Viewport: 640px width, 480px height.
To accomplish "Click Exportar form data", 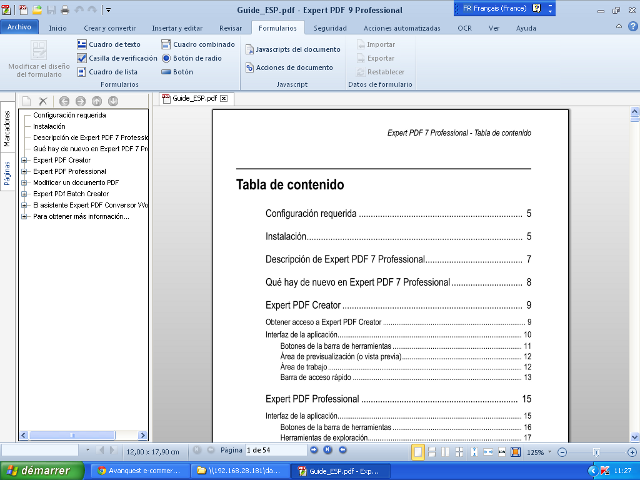I will [376, 58].
